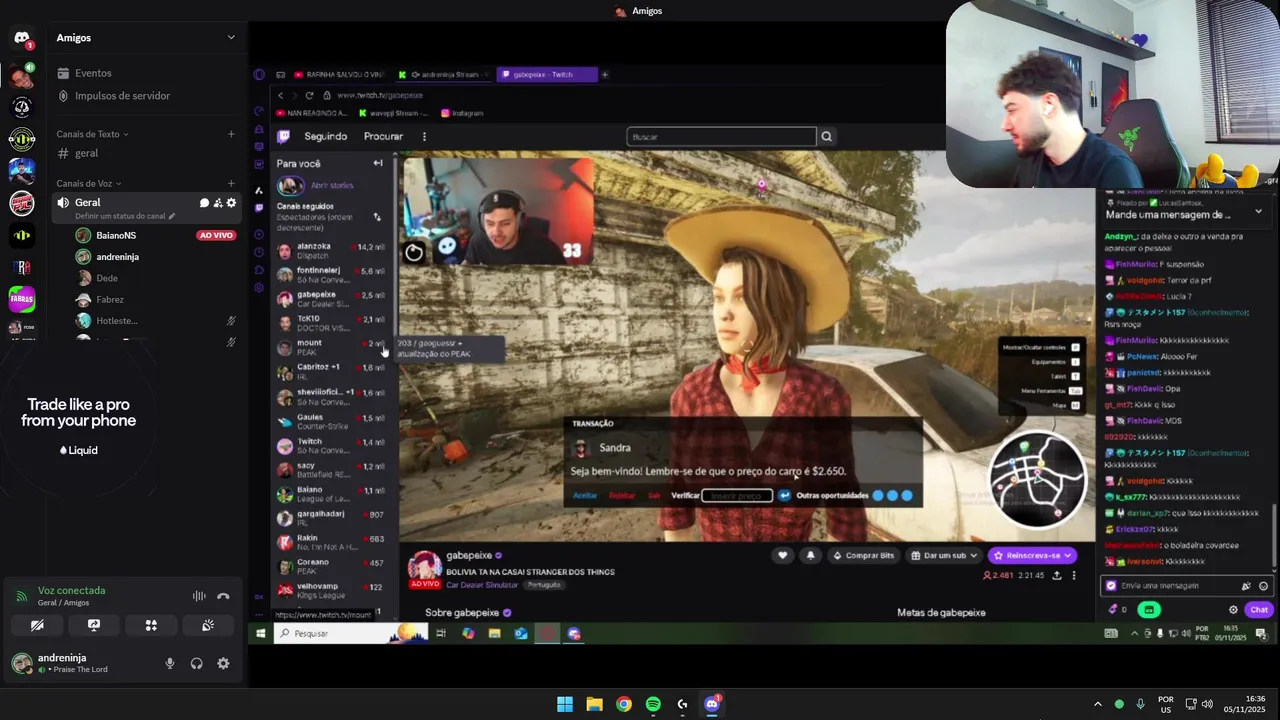1280x720 pixels.
Task: Switch to andreninja Stream browser tab
Action: point(444,74)
